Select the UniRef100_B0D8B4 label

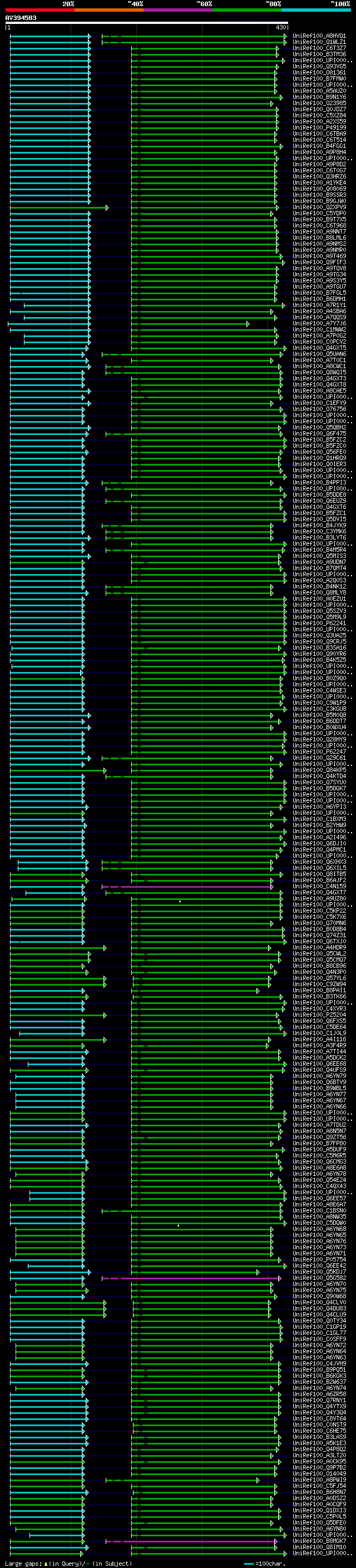click(319, 929)
